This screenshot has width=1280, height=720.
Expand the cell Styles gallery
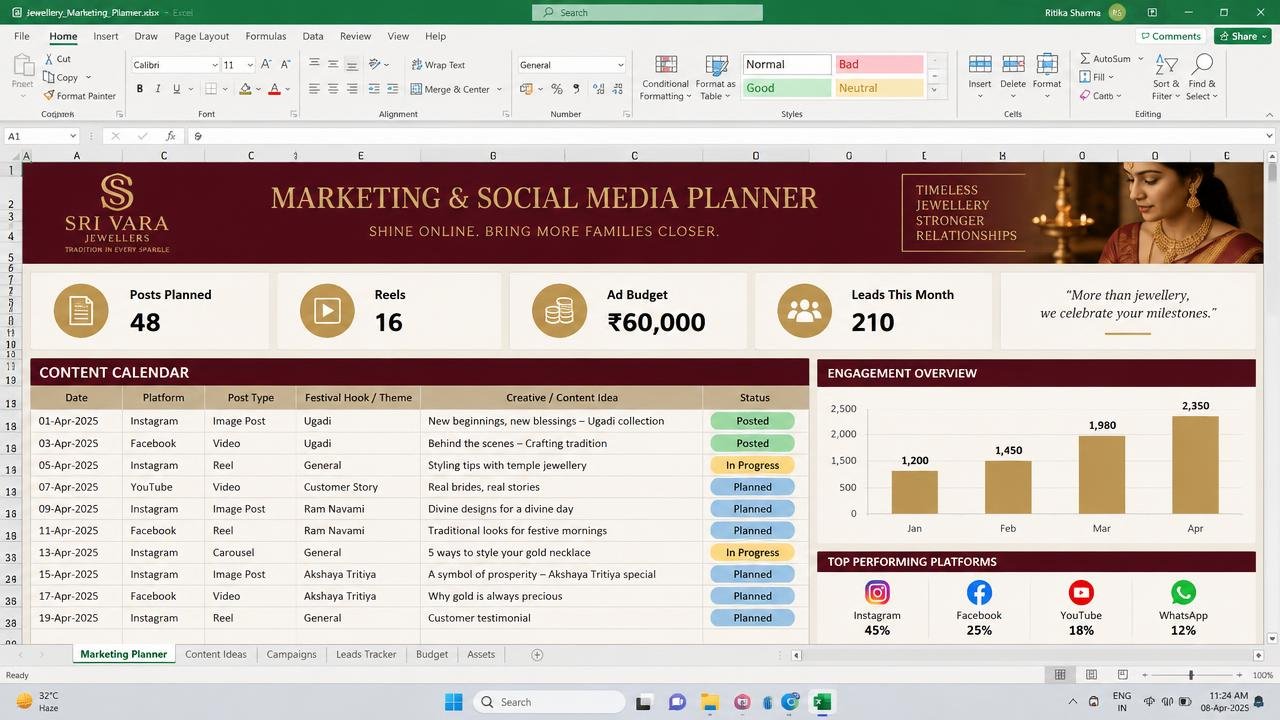click(935, 90)
